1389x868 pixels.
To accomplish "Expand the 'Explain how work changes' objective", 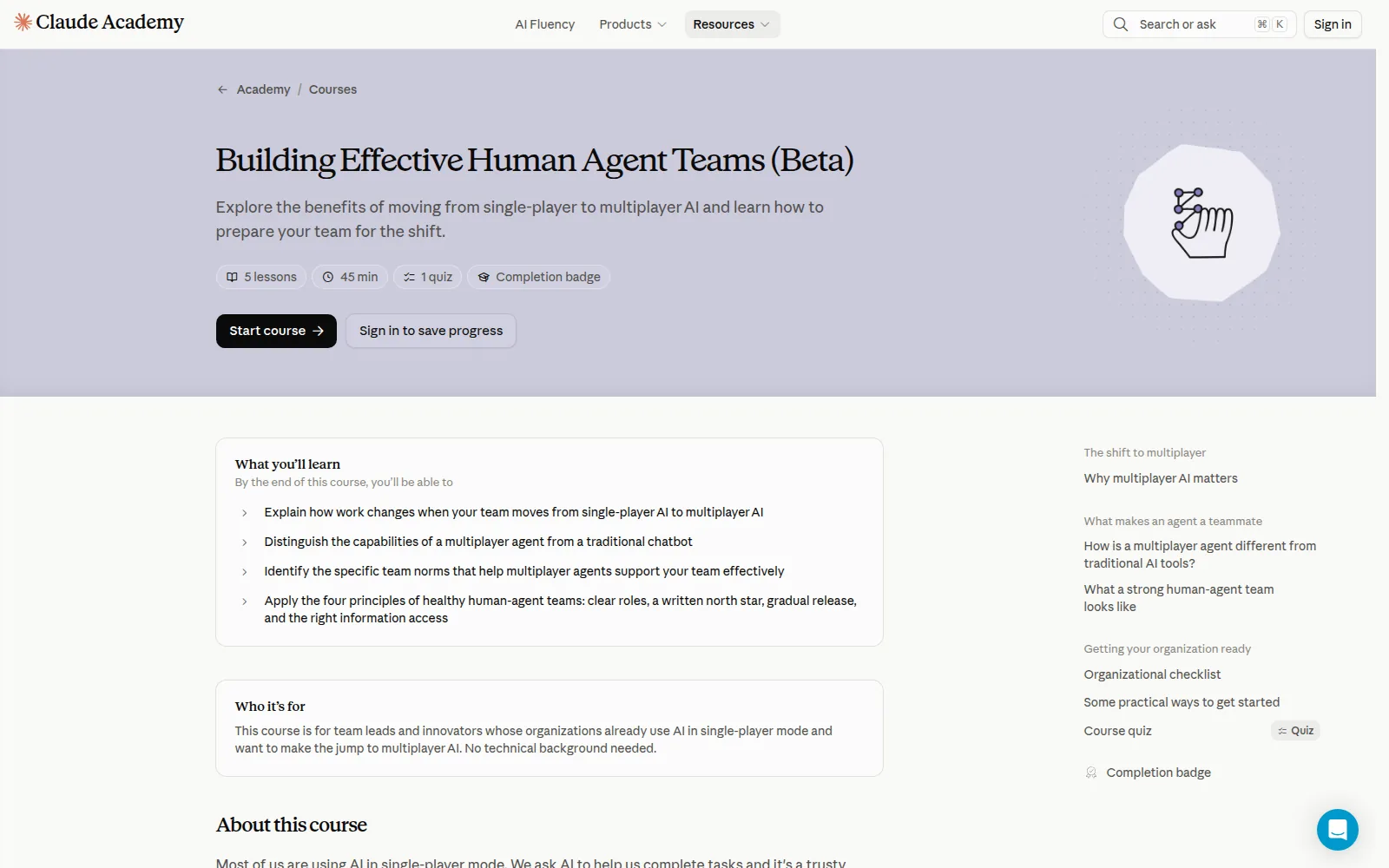I will 245,513.
